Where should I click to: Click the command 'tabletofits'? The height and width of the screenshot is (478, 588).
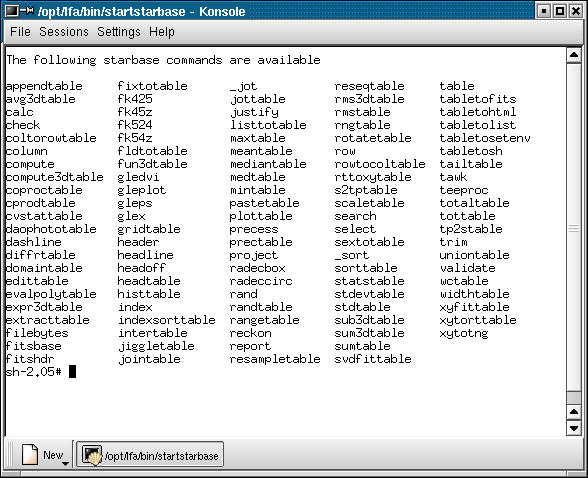coord(478,99)
